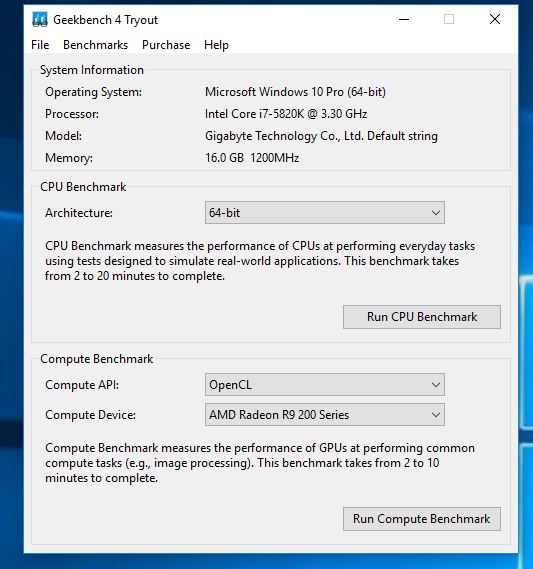The width and height of the screenshot is (533, 569).
Task: Click the CPU Benchmark description paragraph
Action: pyautogui.click(x=260, y=261)
